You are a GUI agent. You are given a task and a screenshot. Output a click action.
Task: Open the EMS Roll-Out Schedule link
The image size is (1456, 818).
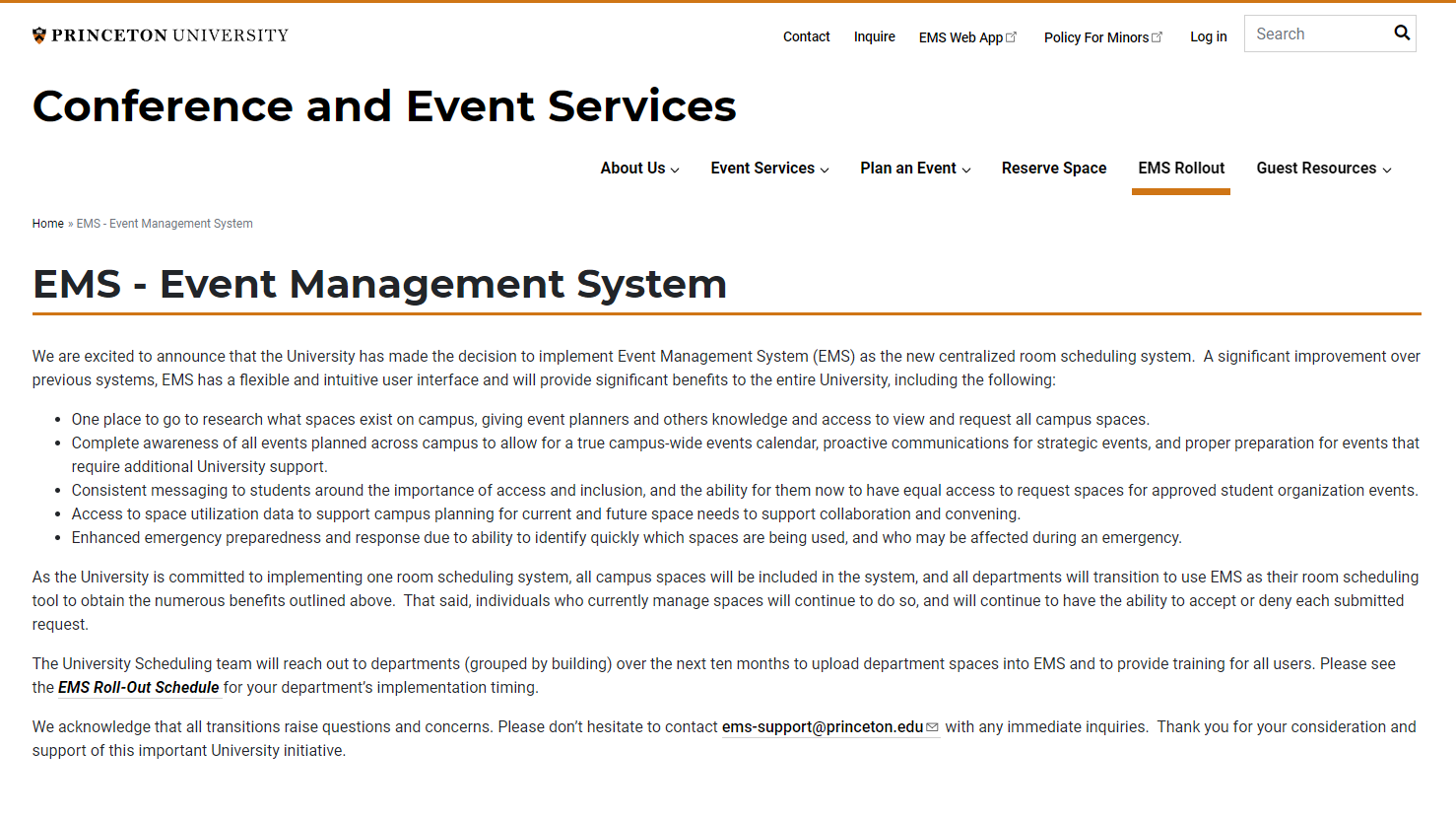tap(139, 688)
